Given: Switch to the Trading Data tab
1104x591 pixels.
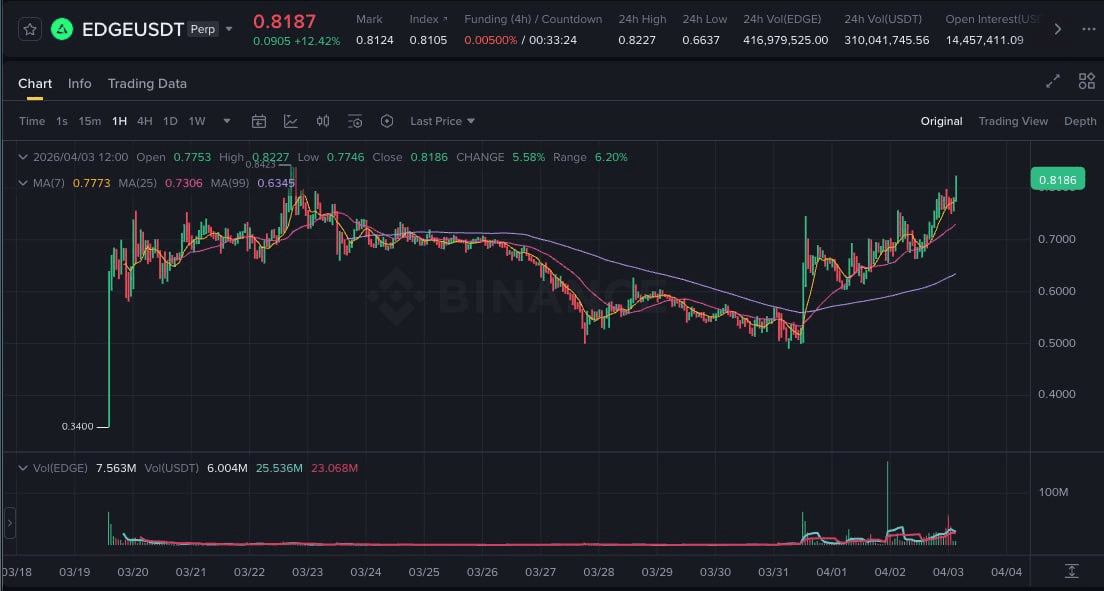Looking at the screenshot, I should coord(147,83).
